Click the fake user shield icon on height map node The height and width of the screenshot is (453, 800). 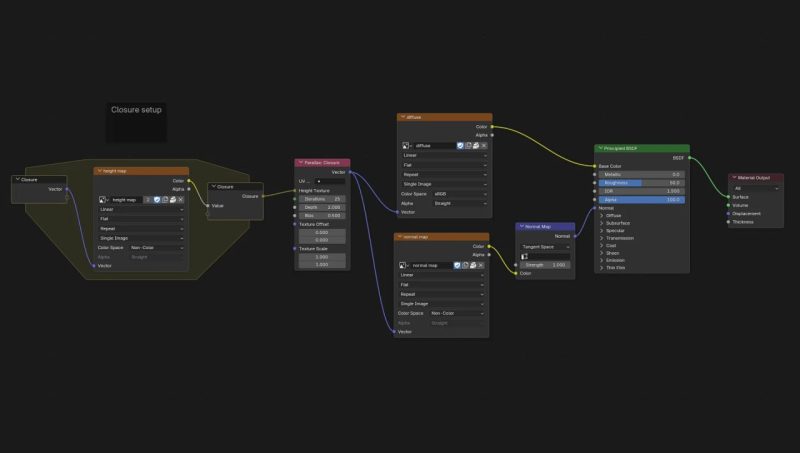pyautogui.click(x=157, y=199)
